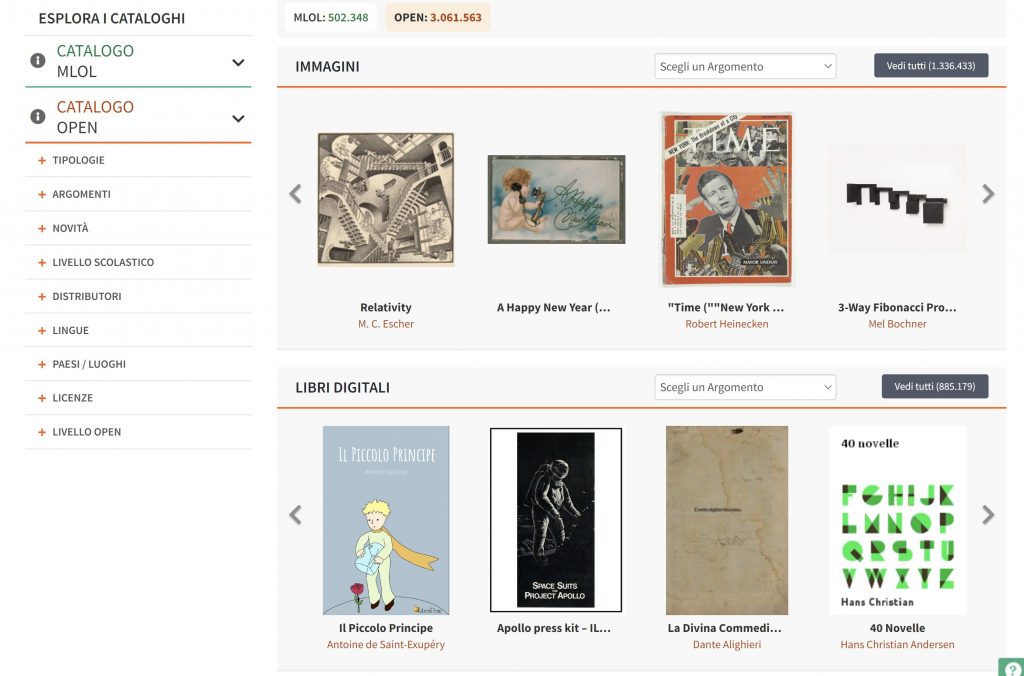The width and height of the screenshot is (1024, 676).
Task: Collapse the Catalogo MLOL chevron
Action: point(238,63)
